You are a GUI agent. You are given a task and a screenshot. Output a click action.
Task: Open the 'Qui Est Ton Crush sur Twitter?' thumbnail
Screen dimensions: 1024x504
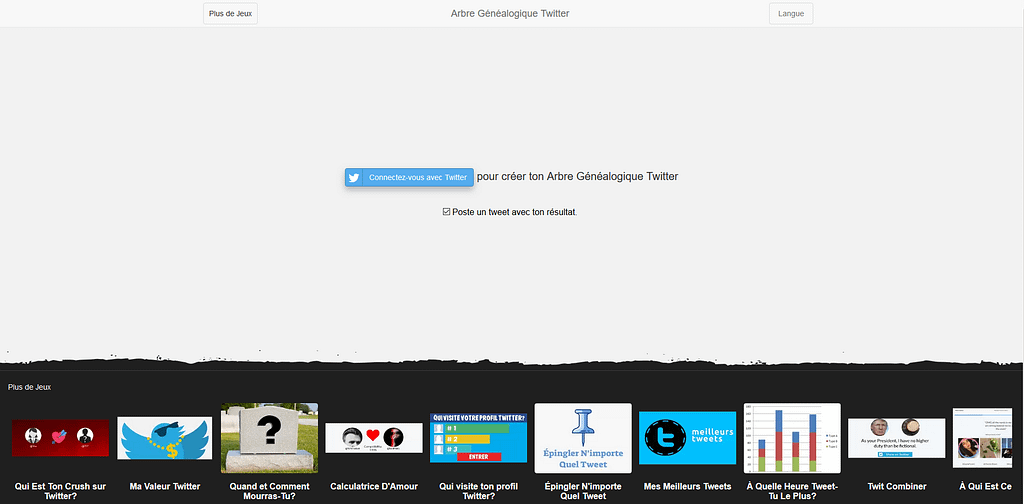(60, 438)
